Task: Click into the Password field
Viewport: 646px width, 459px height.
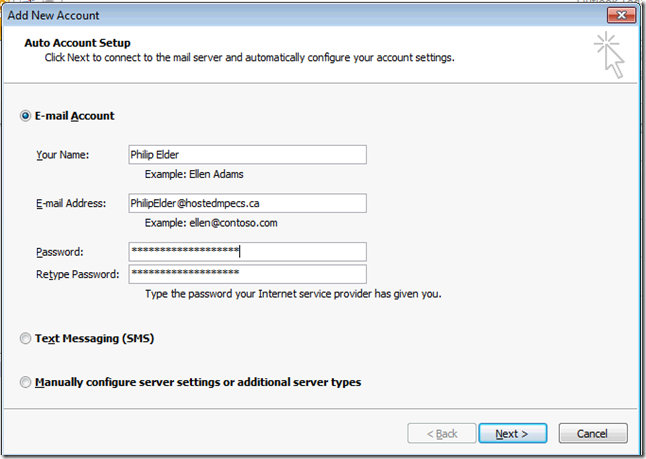Action: [x=247, y=251]
